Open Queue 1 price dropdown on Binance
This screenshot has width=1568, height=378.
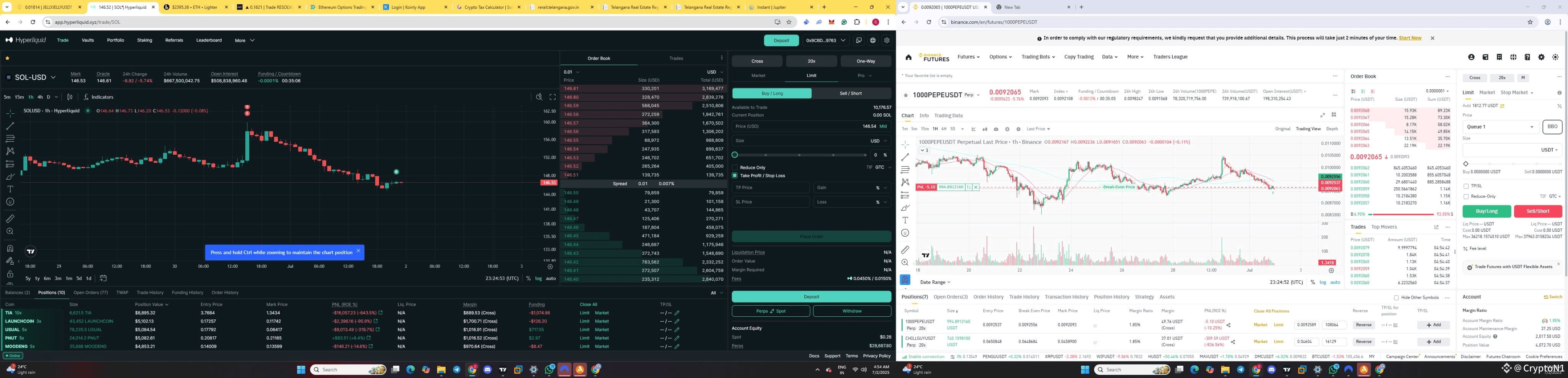point(1501,127)
